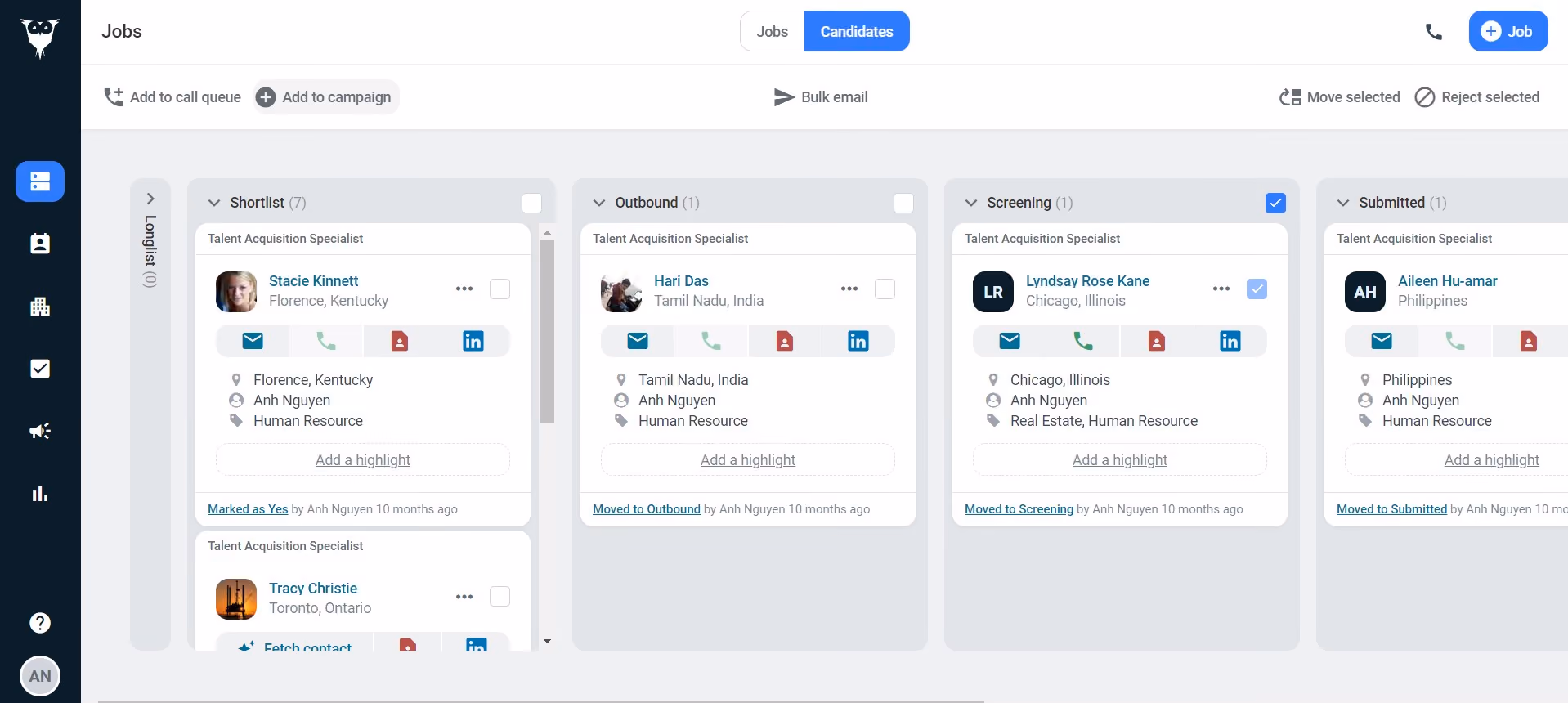Click Bulk email
The height and width of the screenshot is (703, 1568).
tap(821, 97)
